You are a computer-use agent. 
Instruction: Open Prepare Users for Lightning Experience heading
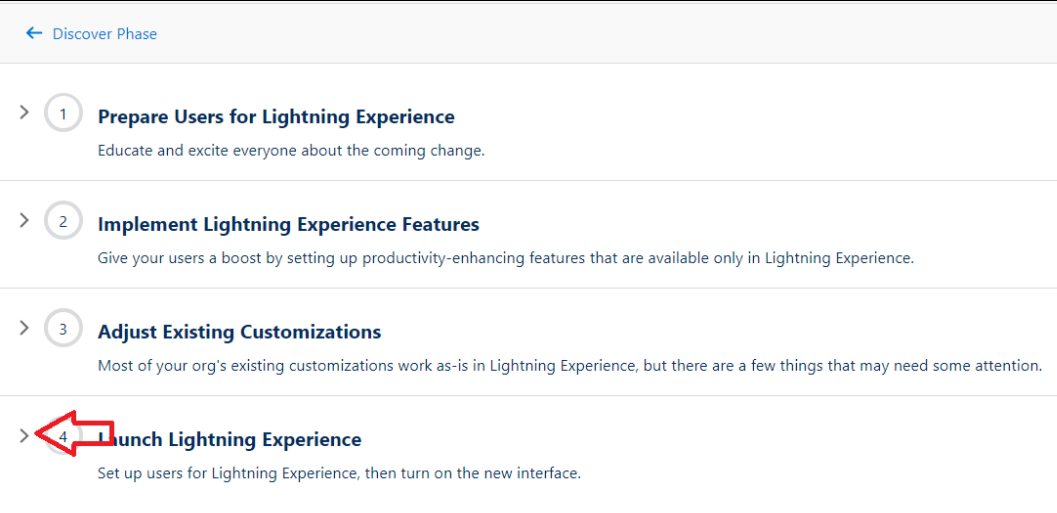coord(276,117)
